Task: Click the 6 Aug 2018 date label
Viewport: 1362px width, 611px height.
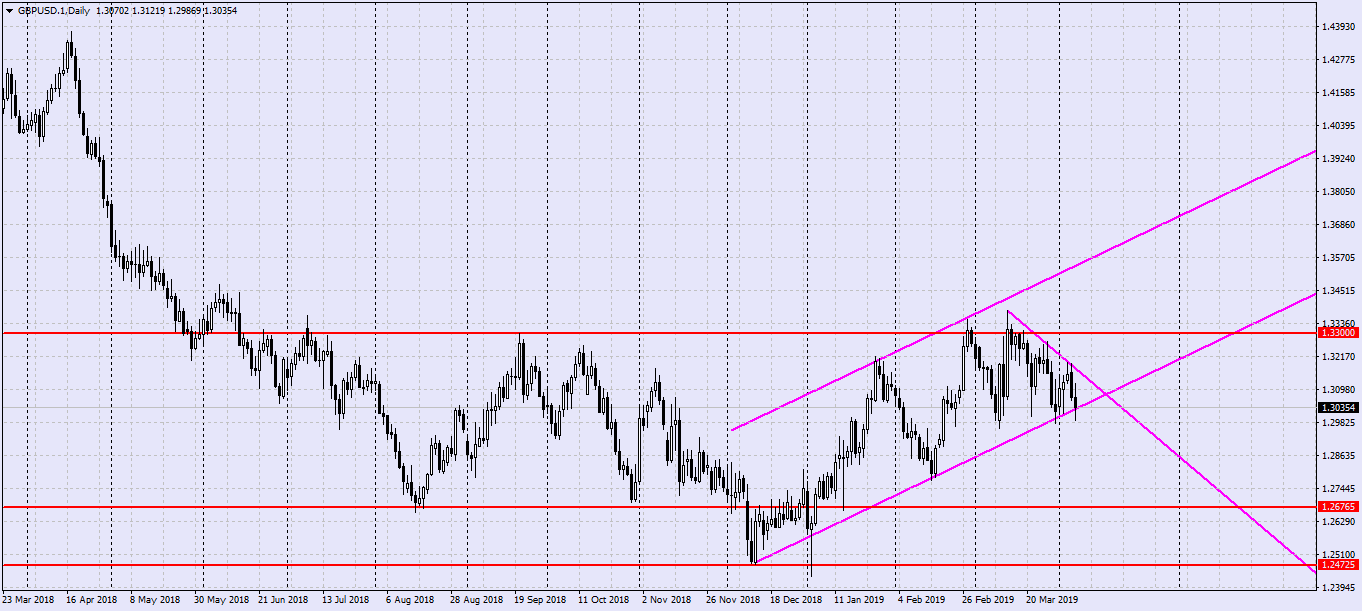Action: 410,600
